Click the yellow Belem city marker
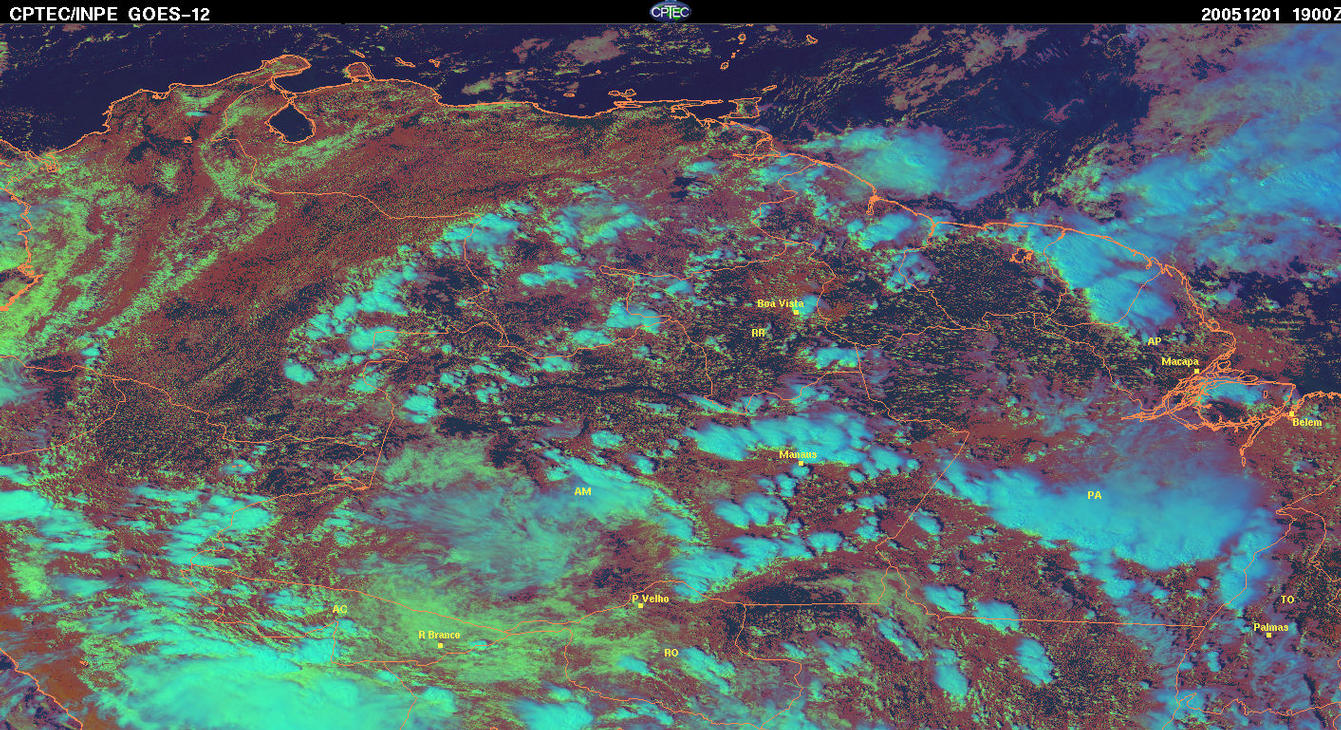The height and width of the screenshot is (730, 1341). [1291, 414]
